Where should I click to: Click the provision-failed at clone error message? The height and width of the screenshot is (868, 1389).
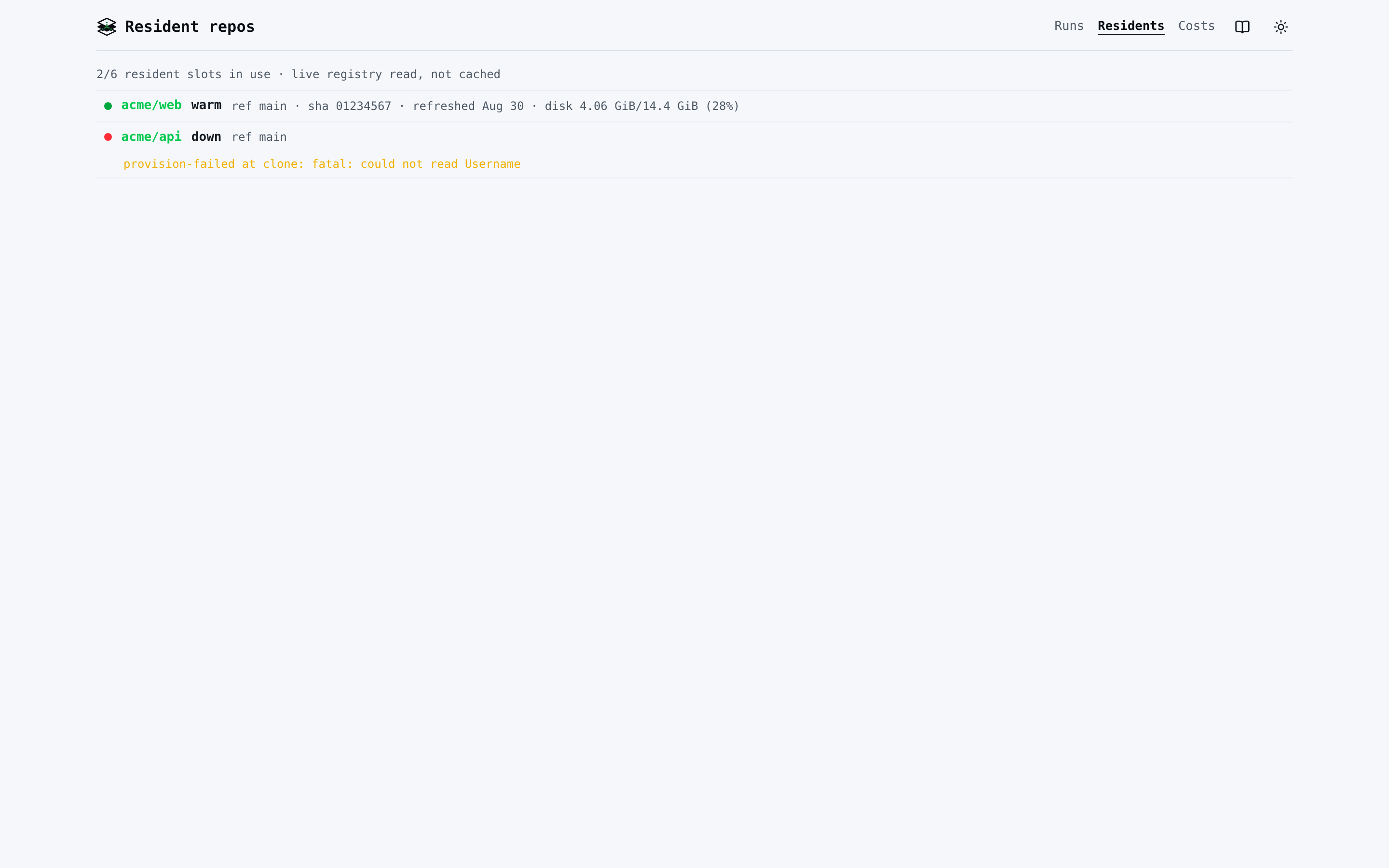[322, 164]
